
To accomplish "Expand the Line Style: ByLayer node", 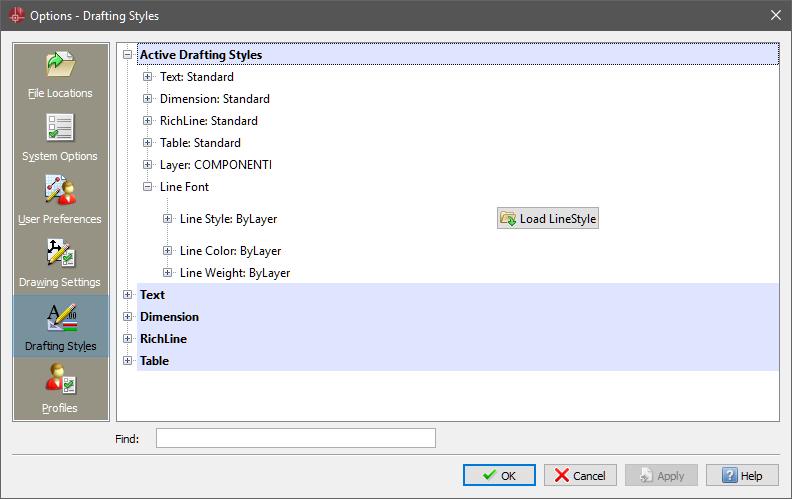I will 167,219.
